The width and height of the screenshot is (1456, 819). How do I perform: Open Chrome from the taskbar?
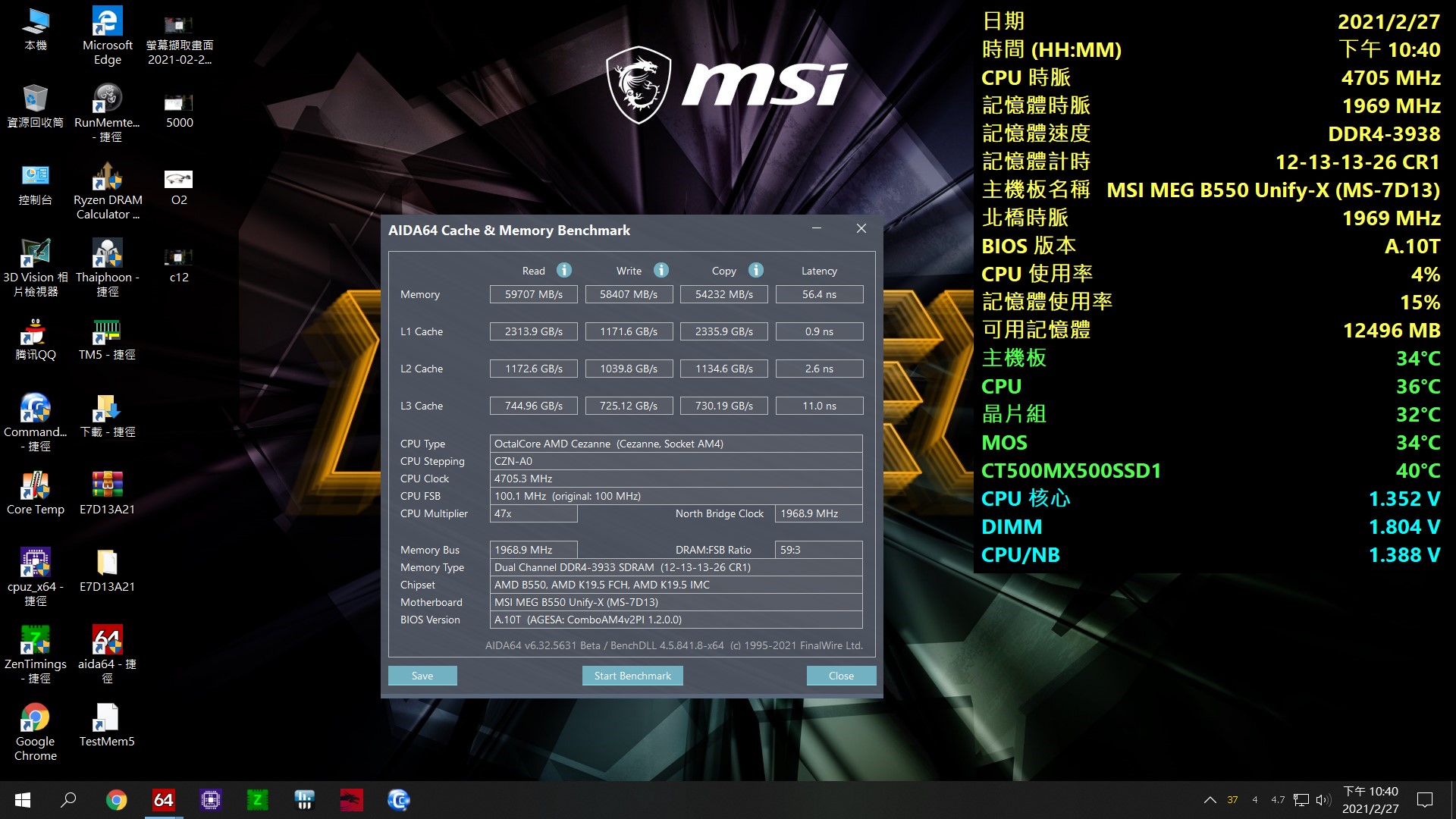(x=116, y=800)
